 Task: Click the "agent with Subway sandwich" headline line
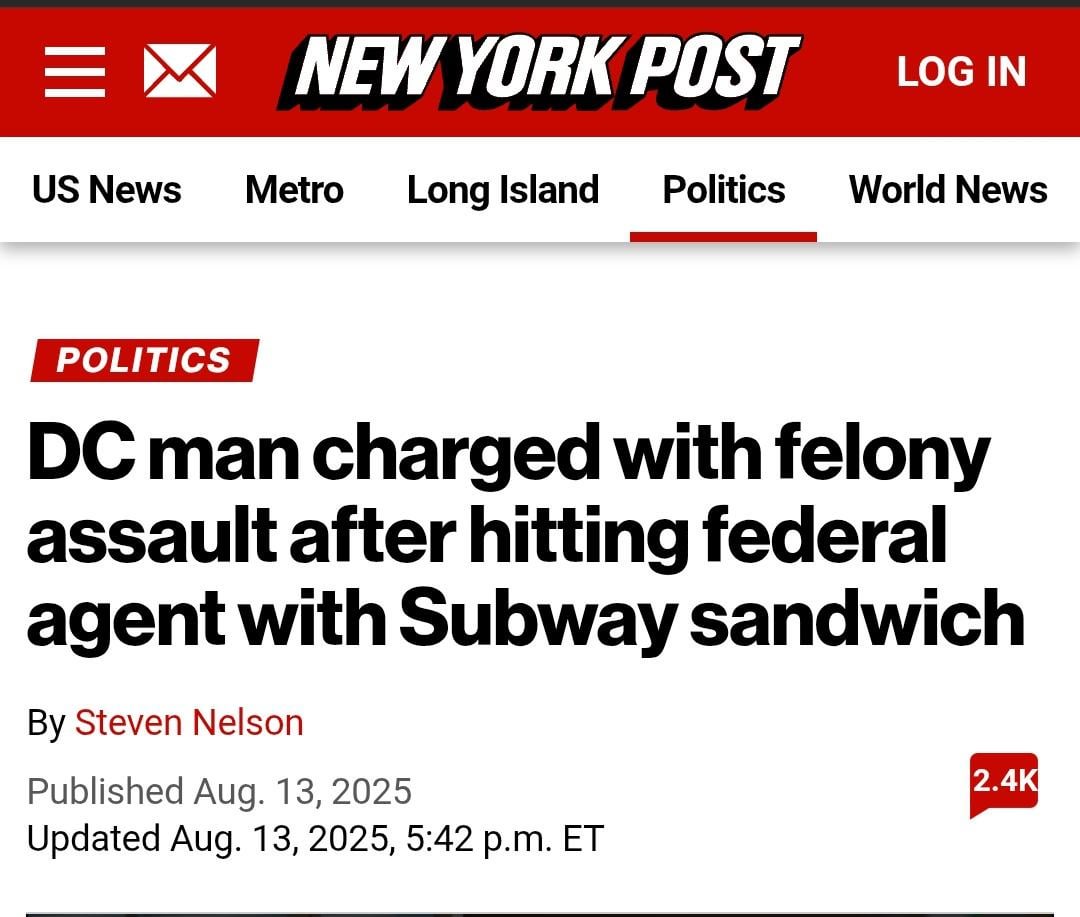pos(526,619)
